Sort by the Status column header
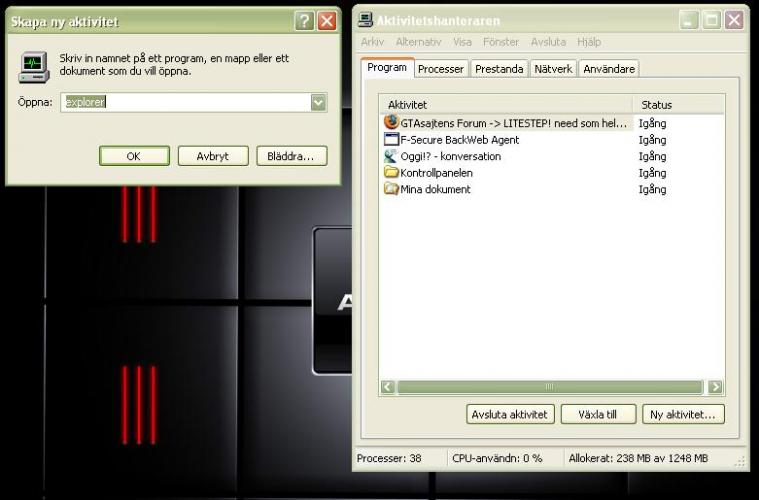Image resolution: width=759 pixels, height=500 pixels. 679,105
